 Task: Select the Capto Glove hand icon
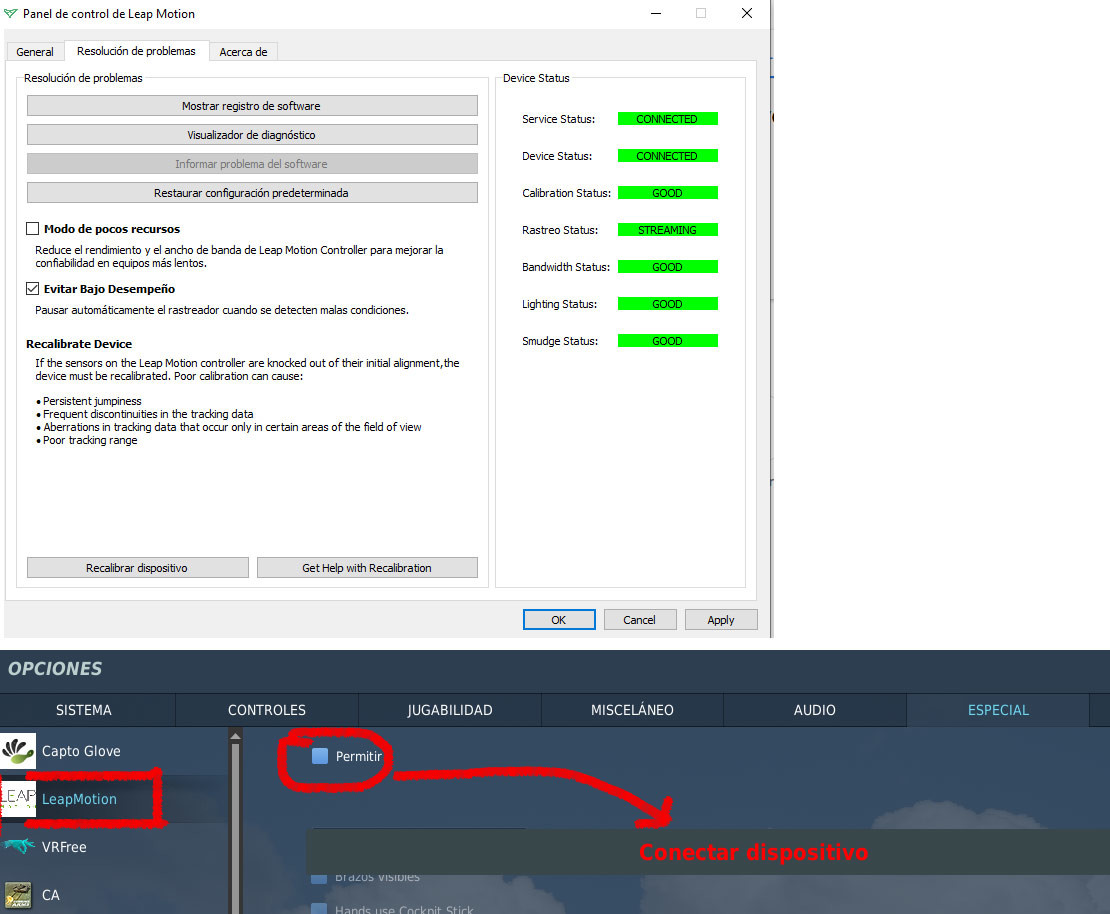click(x=18, y=751)
